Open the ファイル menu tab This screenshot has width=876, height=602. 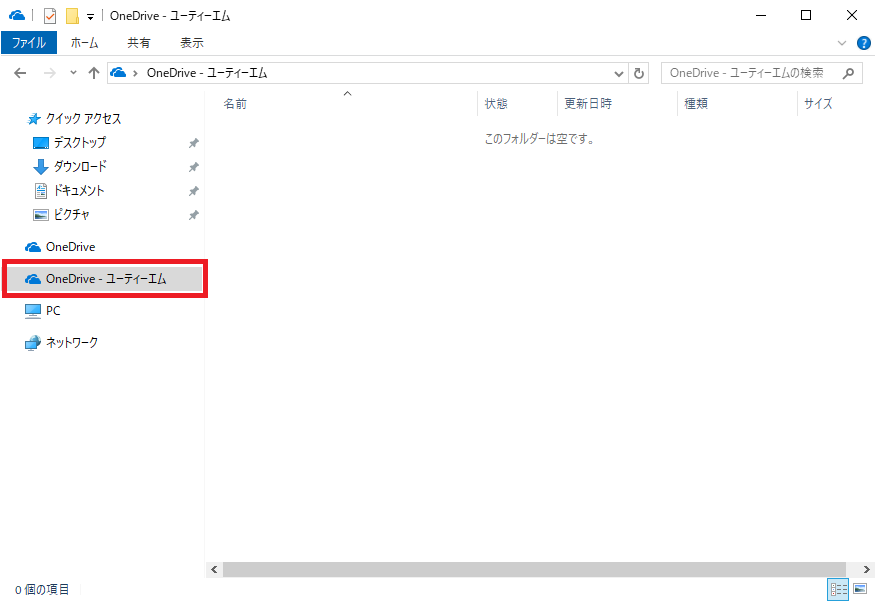point(29,42)
